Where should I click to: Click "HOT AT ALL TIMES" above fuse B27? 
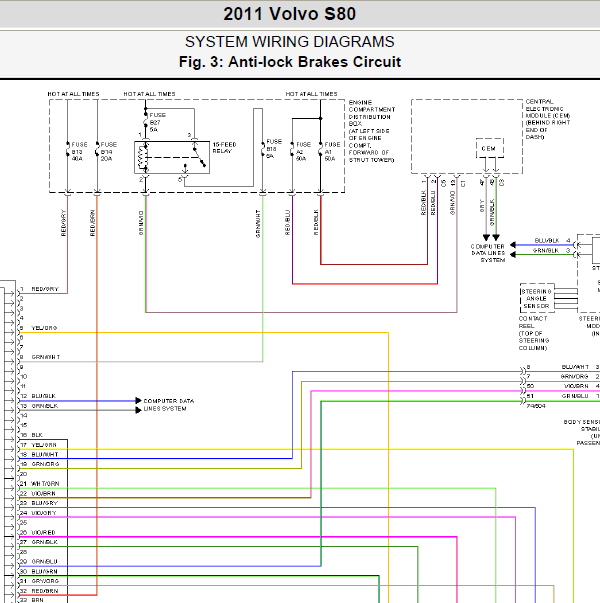149,94
